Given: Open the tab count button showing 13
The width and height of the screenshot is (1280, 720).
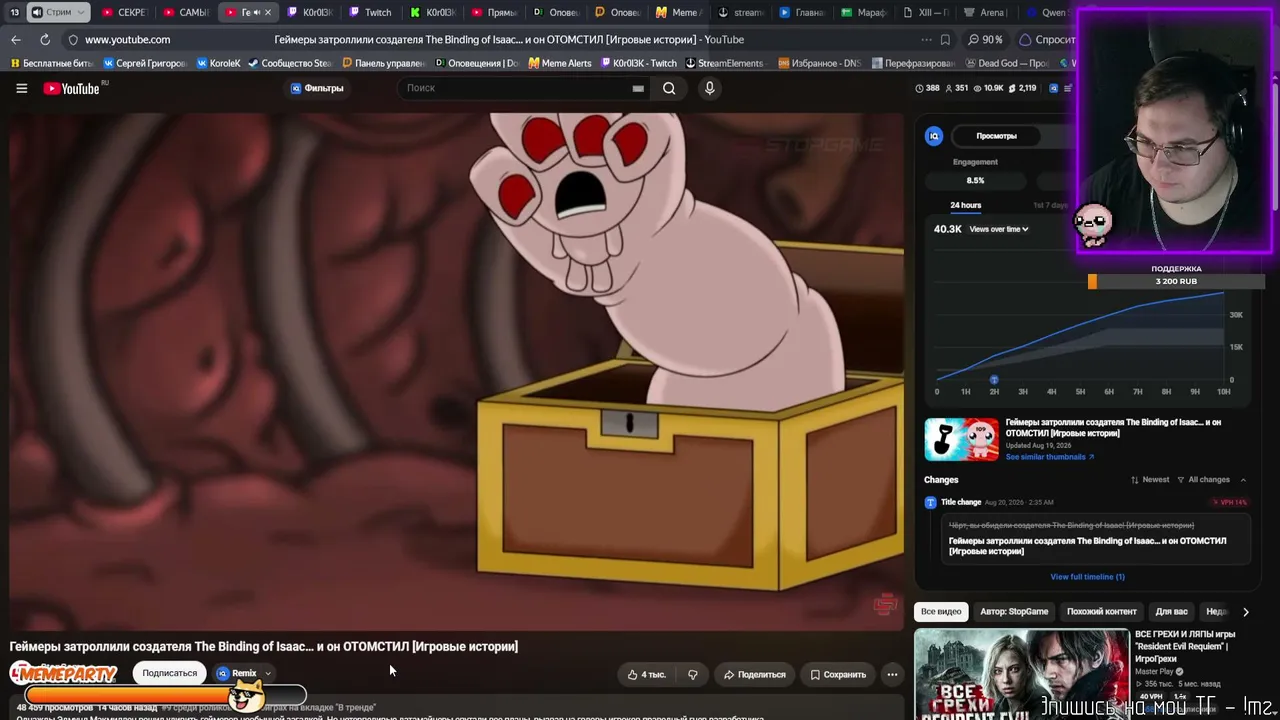Looking at the screenshot, I should (15, 12).
